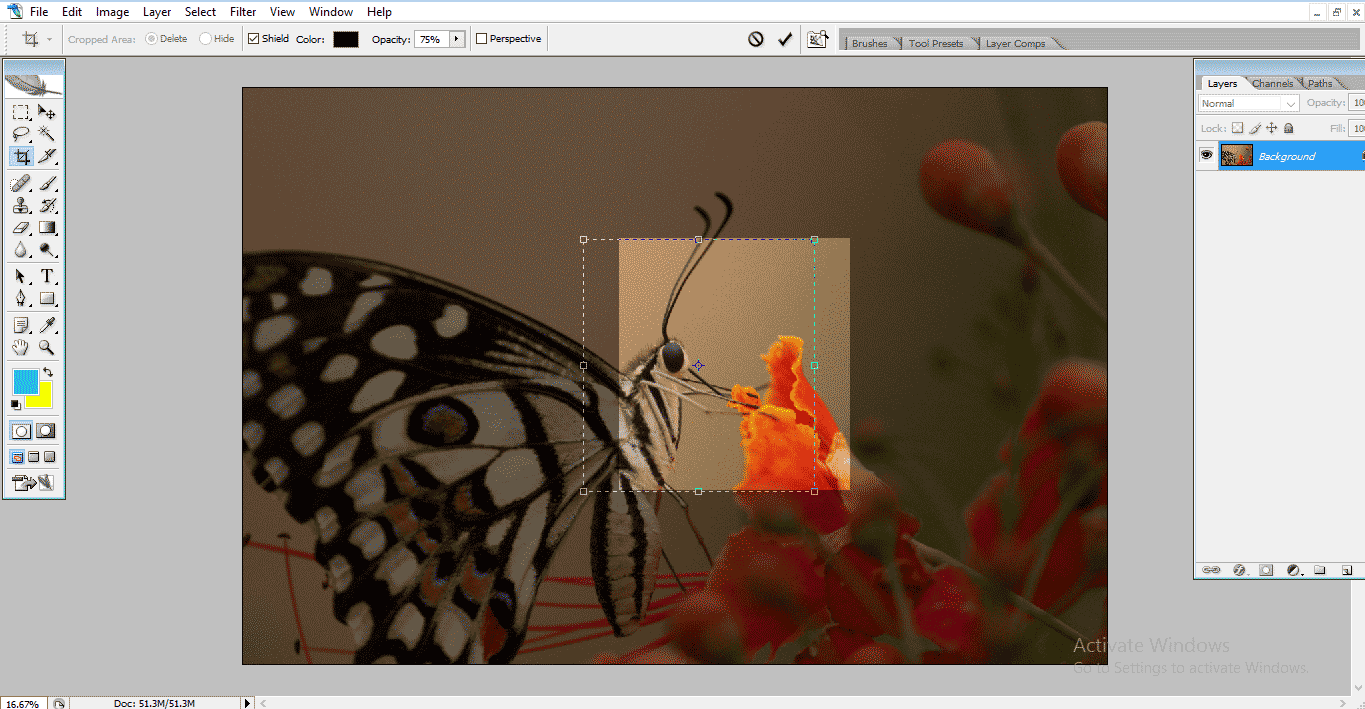The width and height of the screenshot is (1365, 709).
Task: Click Add layer mask icon
Action: point(1266,570)
